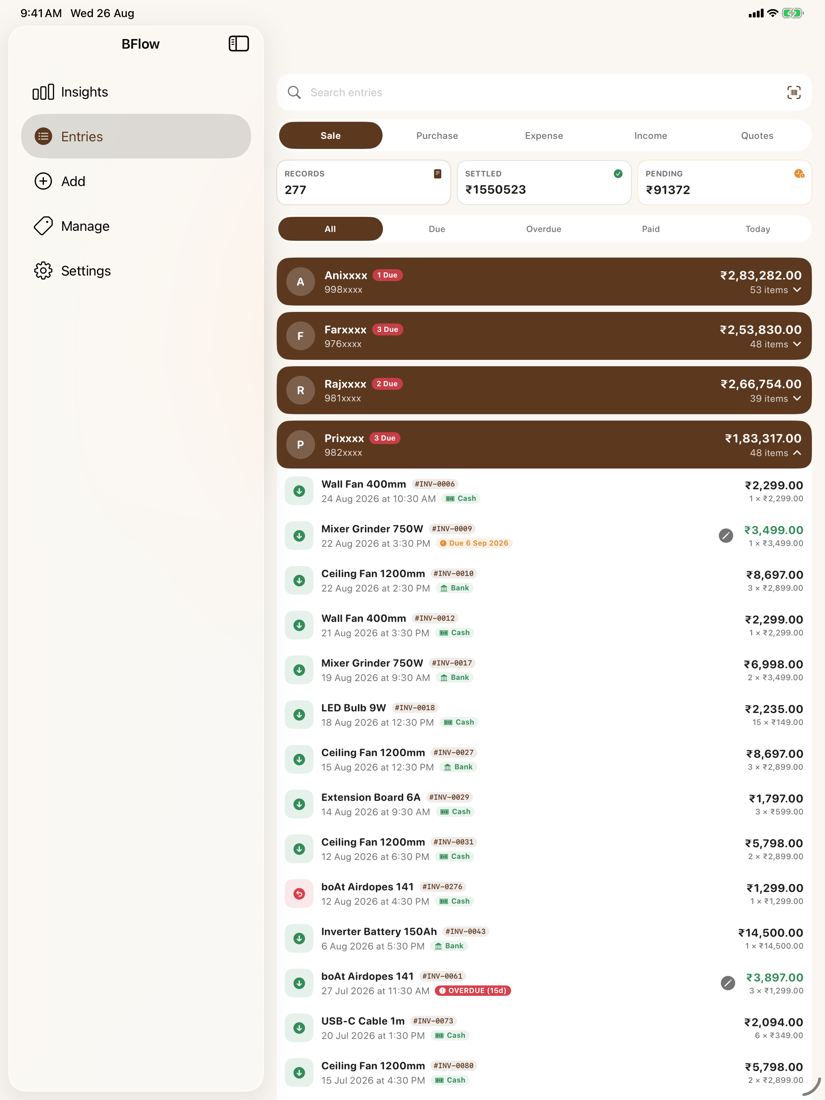Viewport: 825px width, 1100px height.
Task: Click the Records card notebook icon
Action: 437,173
